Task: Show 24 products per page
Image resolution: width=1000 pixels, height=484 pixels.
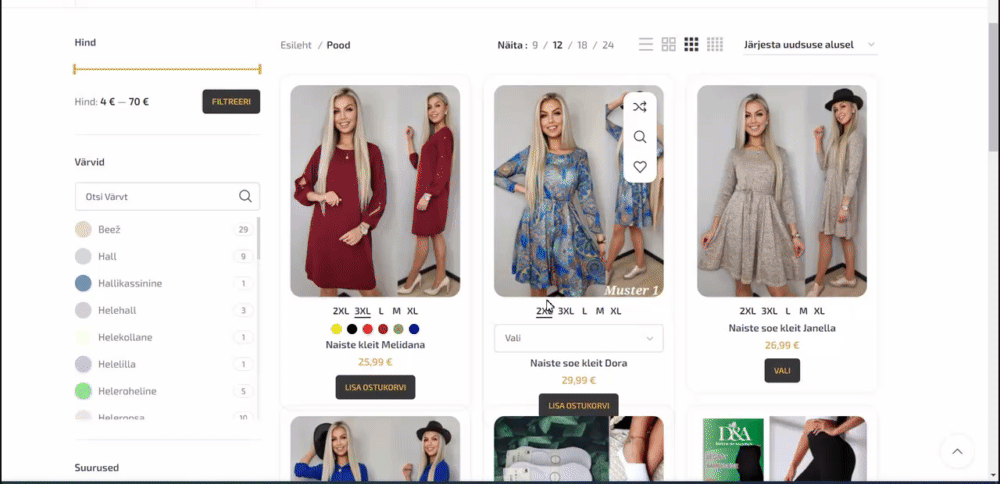Action: 608,45
